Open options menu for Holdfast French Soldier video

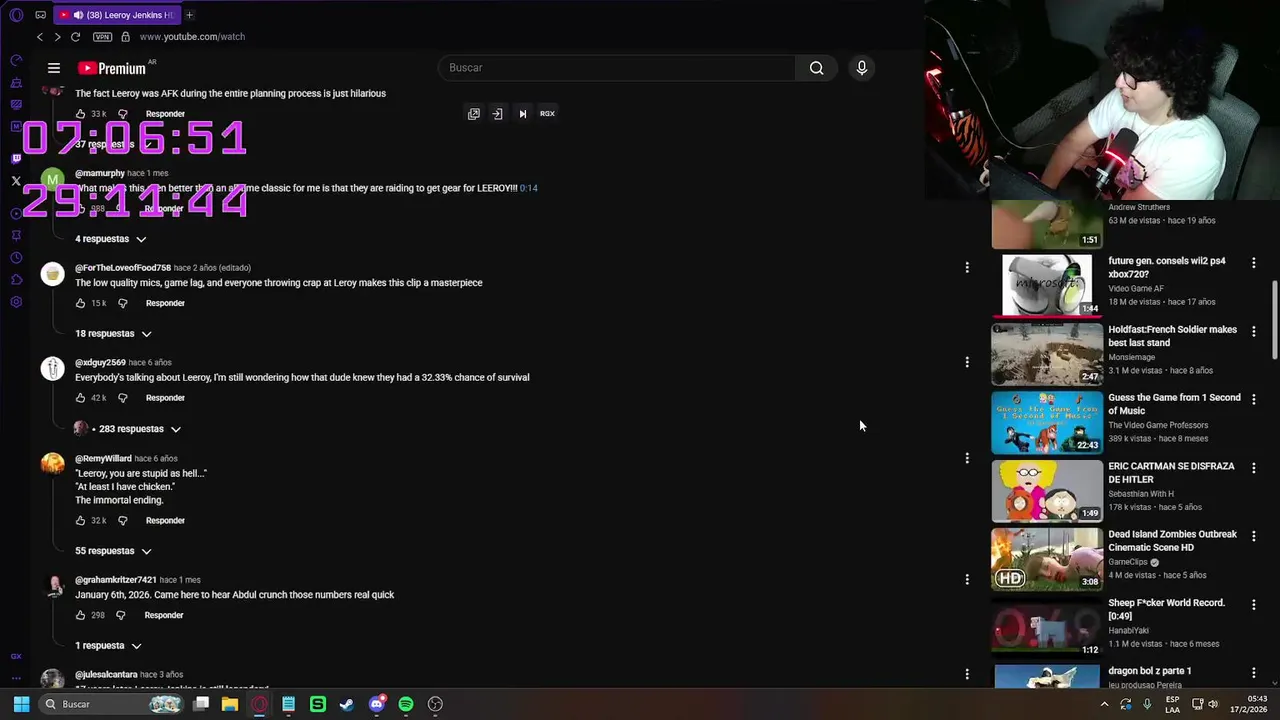click(1254, 331)
